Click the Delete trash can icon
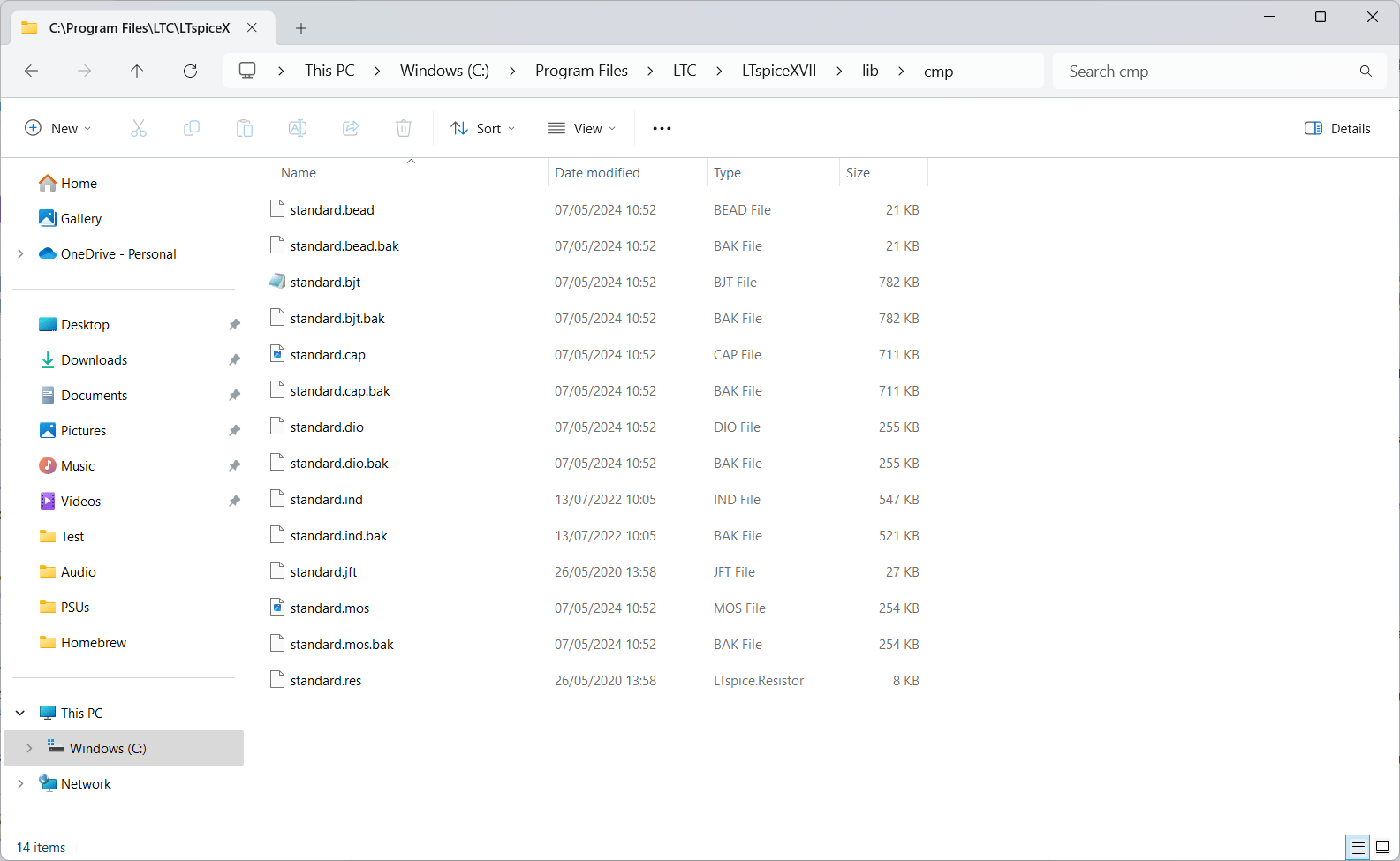This screenshot has width=1400, height=861. click(404, 128)
